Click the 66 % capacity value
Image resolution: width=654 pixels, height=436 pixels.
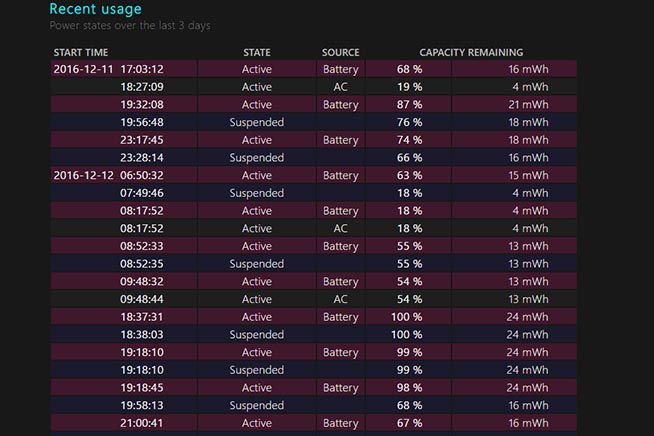409,158
